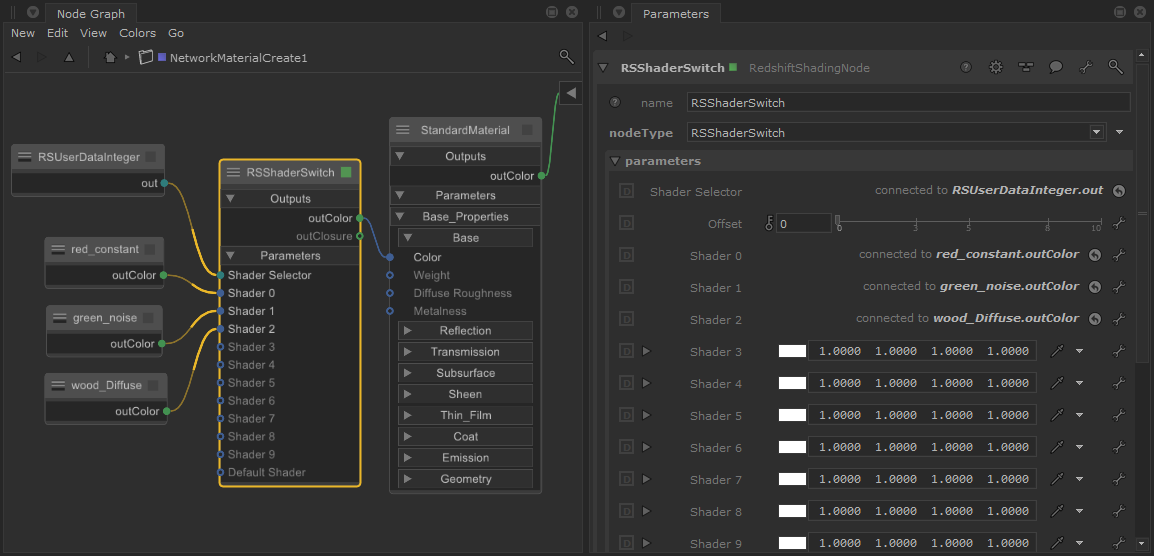Toggle the green view flag on RSShaderSwitch node
The image size is (1154, 556).
347,172
